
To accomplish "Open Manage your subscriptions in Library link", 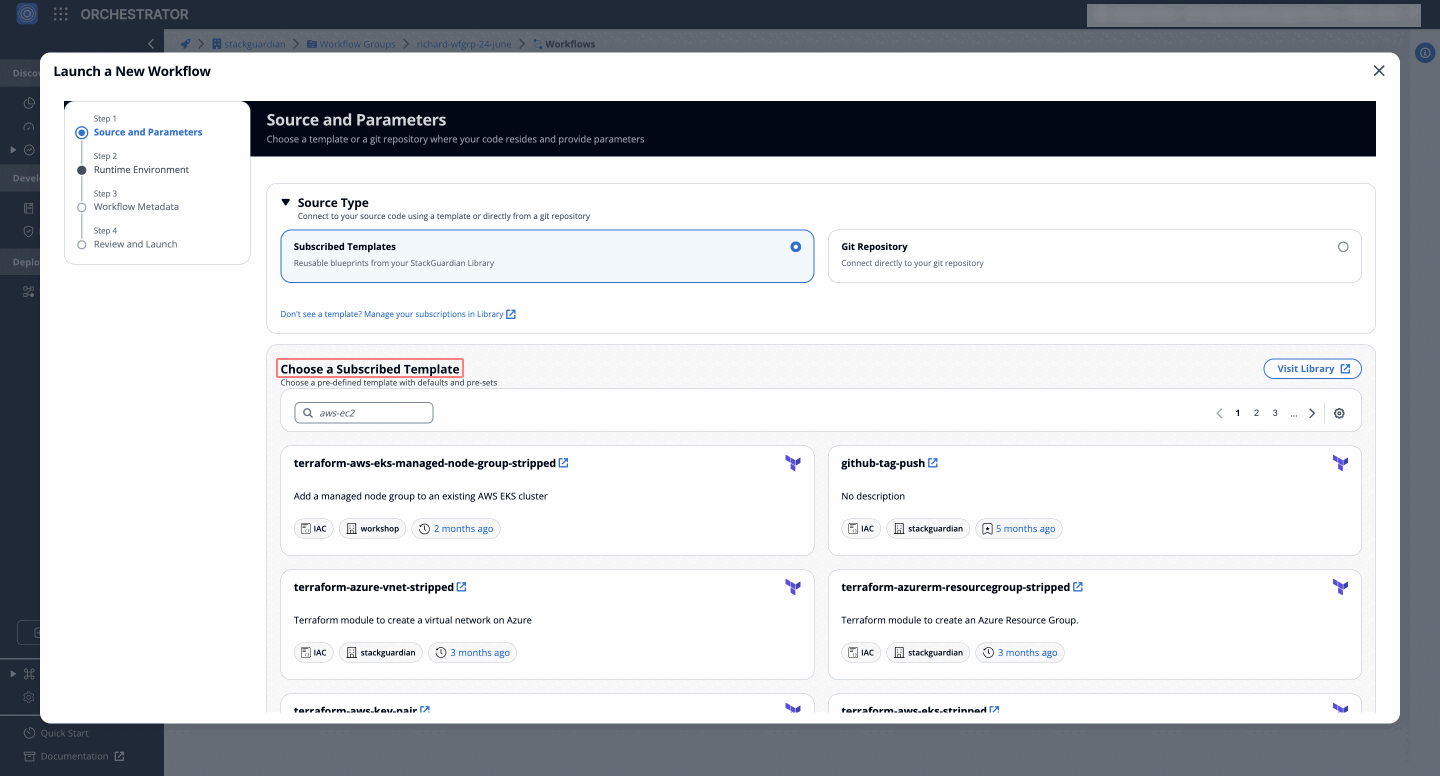I will point(398,314).
